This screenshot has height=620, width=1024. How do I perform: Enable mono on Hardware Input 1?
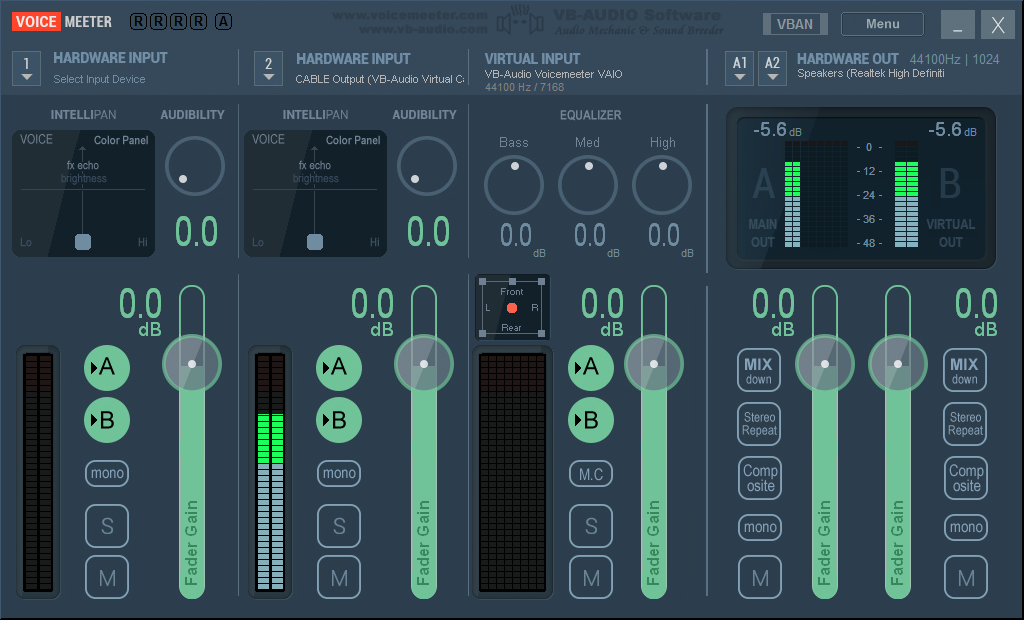(x=107, y=473)
